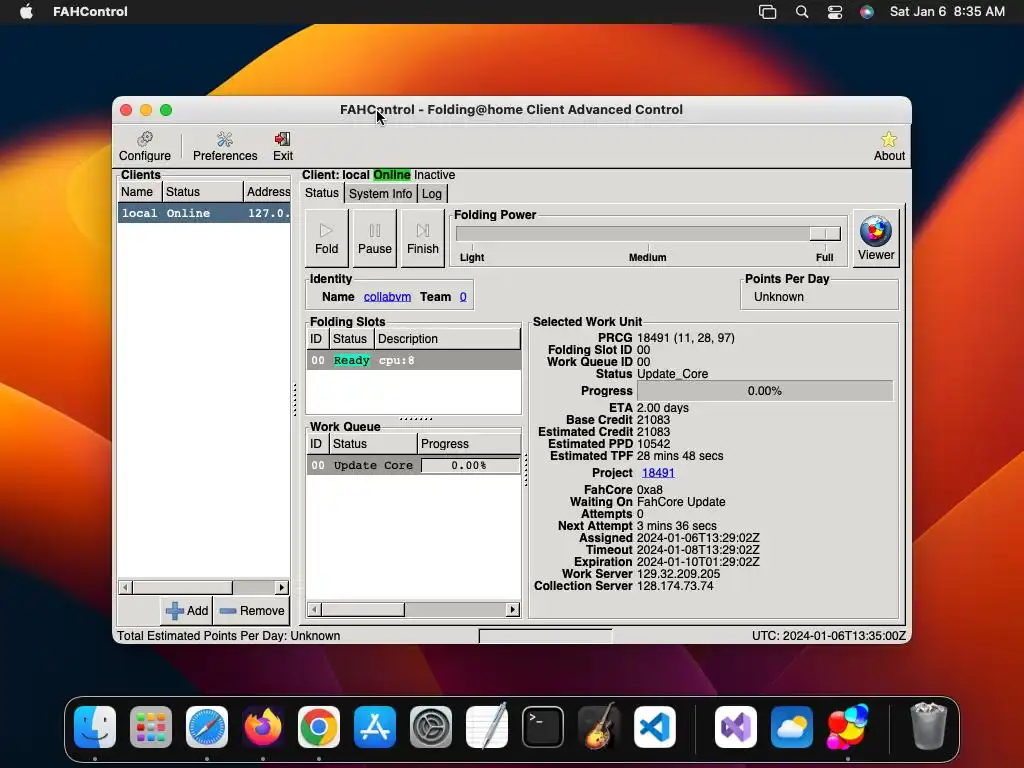Click the Stage Manager menu bar icon
Screen dimensions: 1024x768
767,12
